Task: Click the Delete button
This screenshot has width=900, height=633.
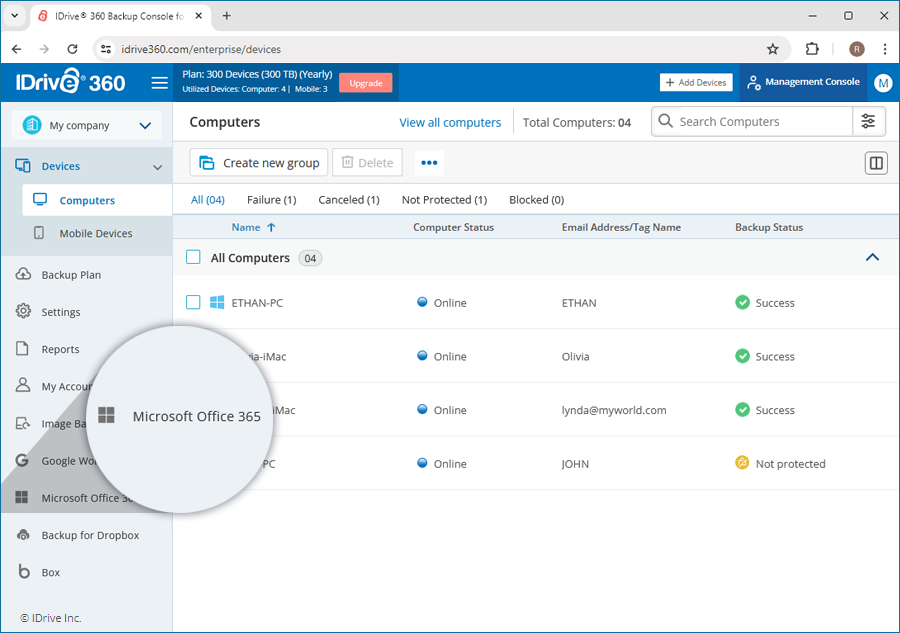Action: tap(367, 163)
